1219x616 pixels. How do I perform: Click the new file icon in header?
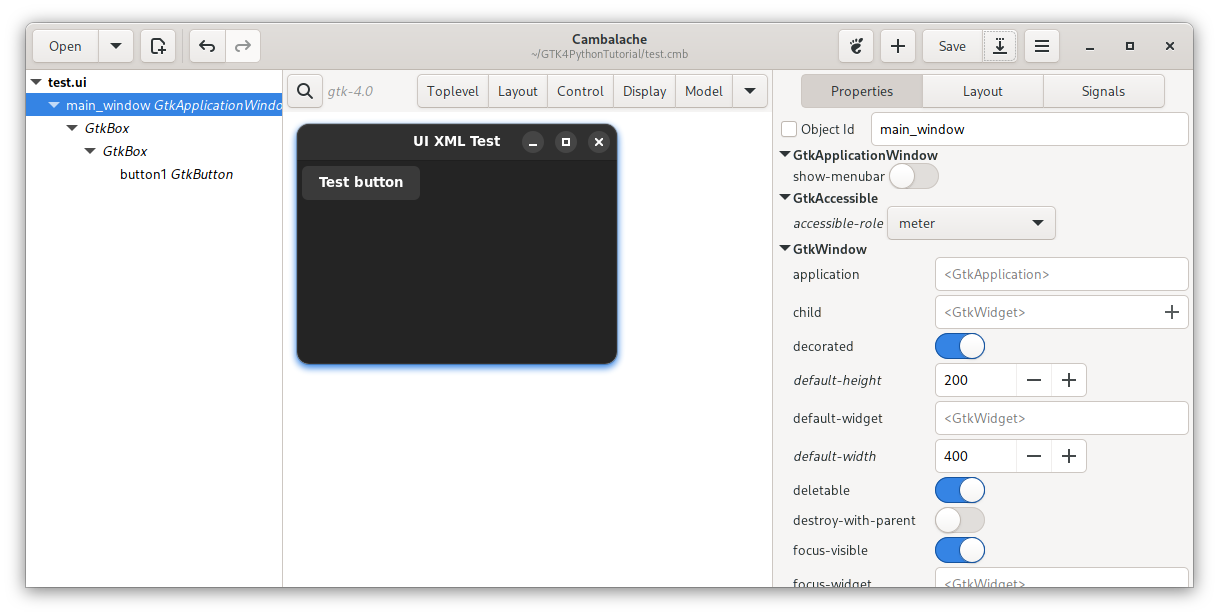pos(158,46)
